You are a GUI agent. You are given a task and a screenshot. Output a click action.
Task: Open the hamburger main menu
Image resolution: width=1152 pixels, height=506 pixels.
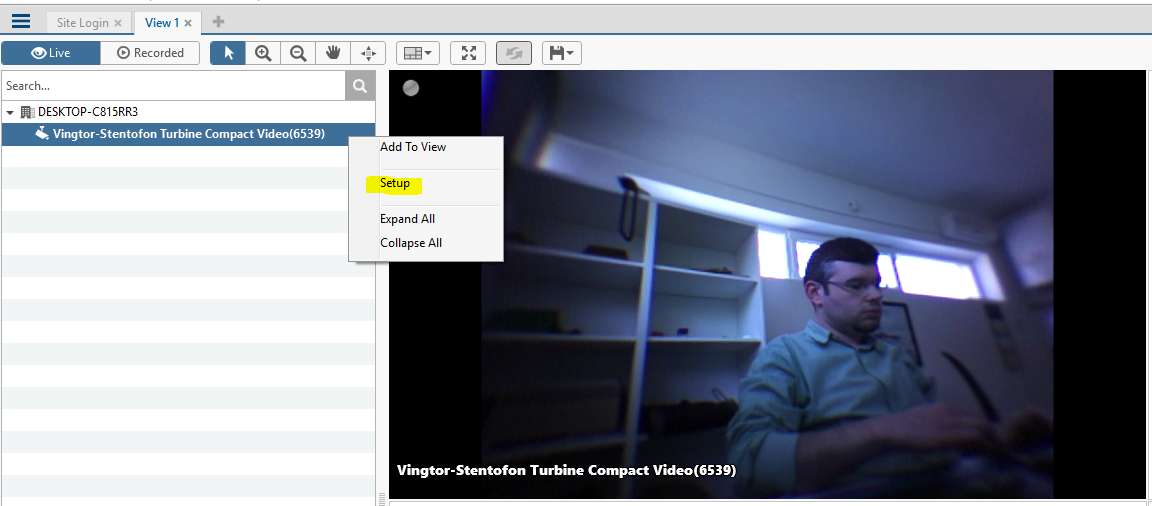coord(20,22)
